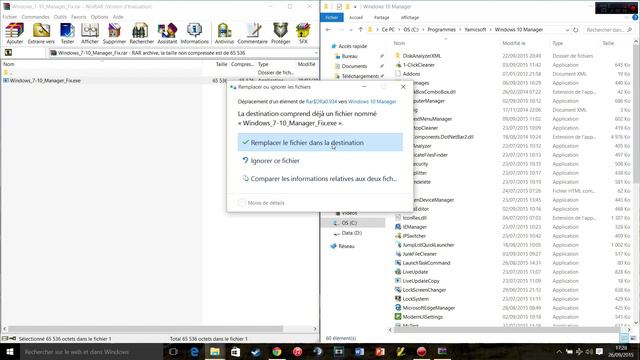The height and width of the screenshot is (360, 640).
Task: Sort Explorer by Modifié le column
Action: tap(513, 43)
